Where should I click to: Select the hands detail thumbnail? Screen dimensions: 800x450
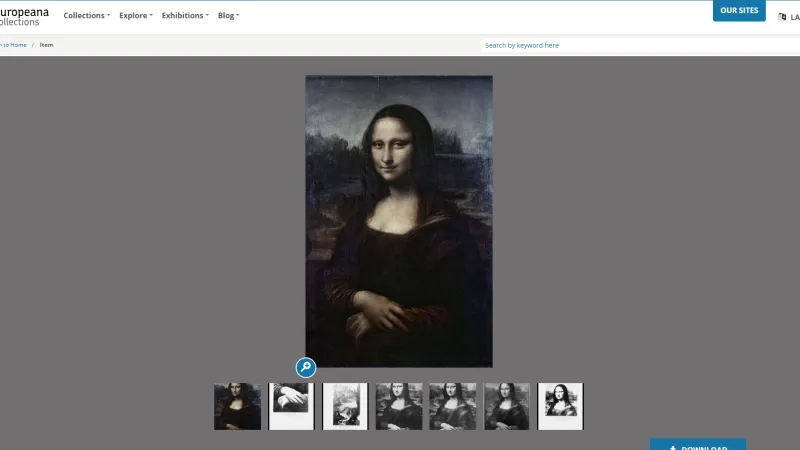coord(291,406)
